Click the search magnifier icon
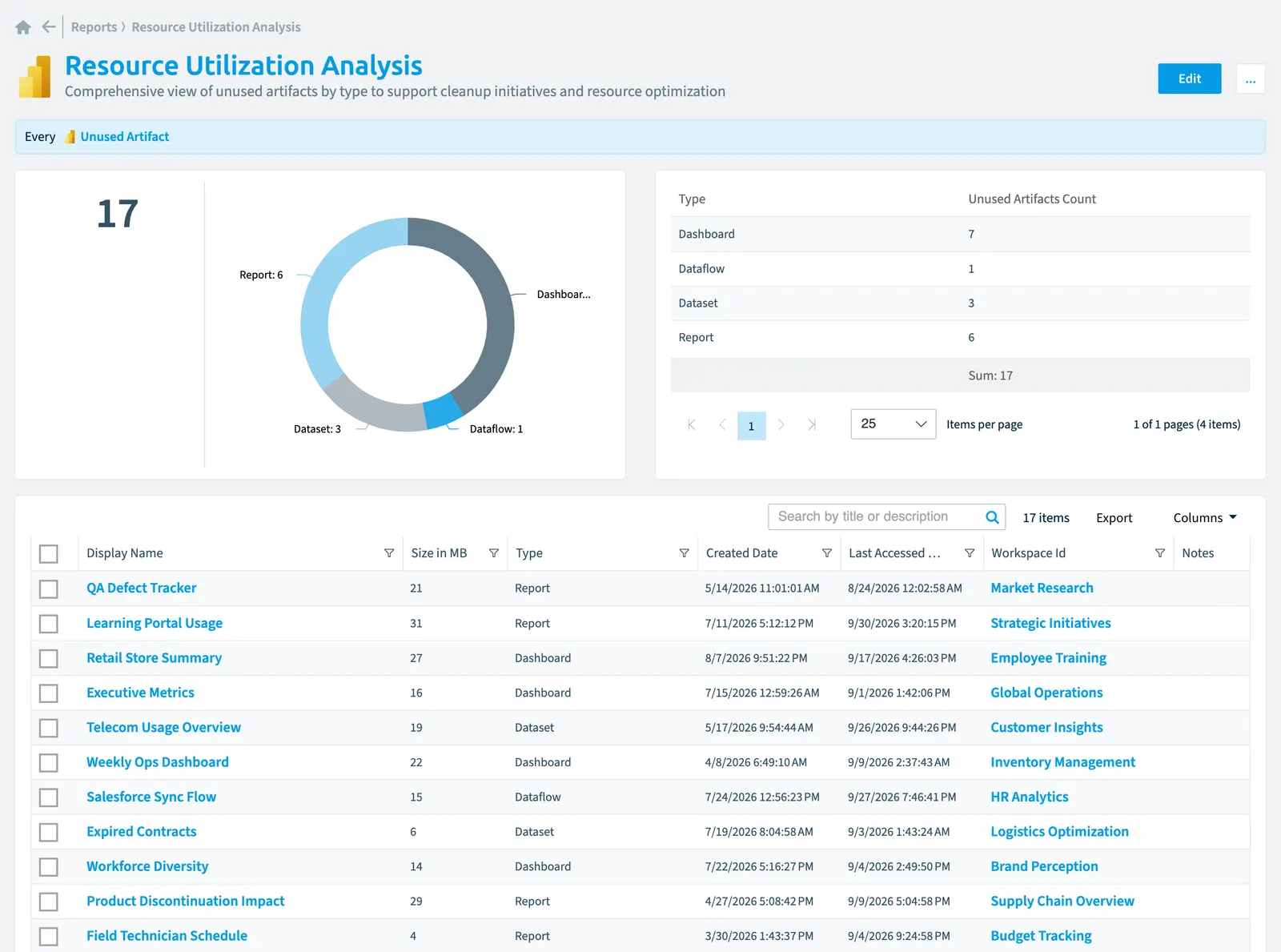Viewport: 1281px width, 952px height. pyautogui.click(x=992, y=517)
